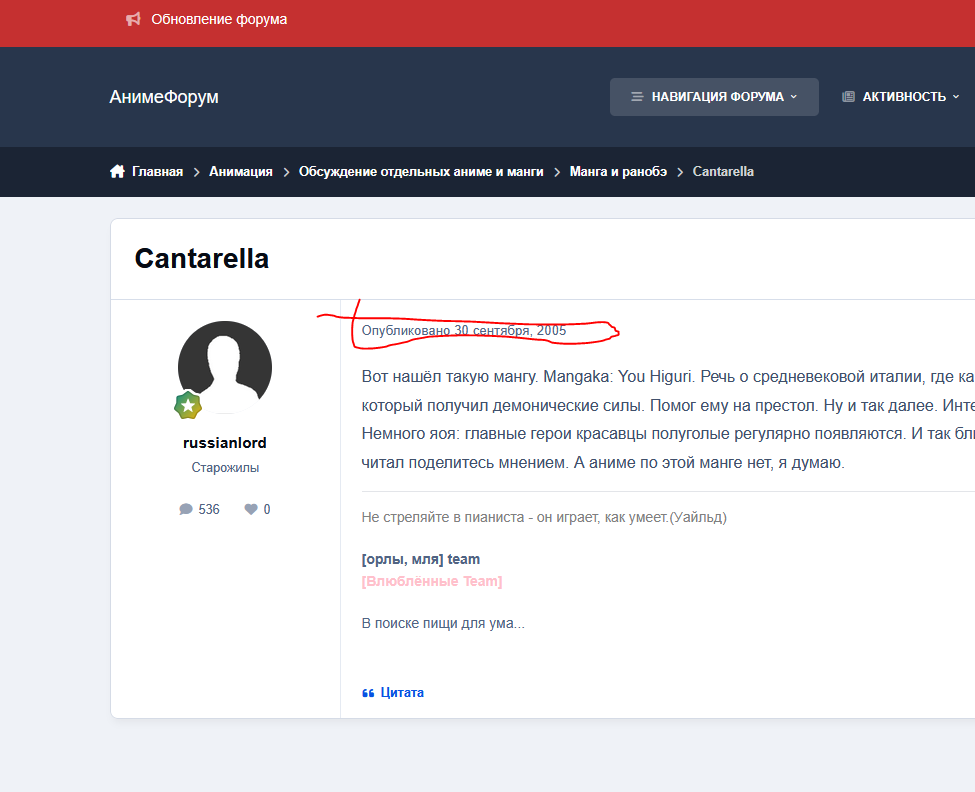Open Обсуждение отдельных аниме и манги breadcrumb

pos(421,172)
